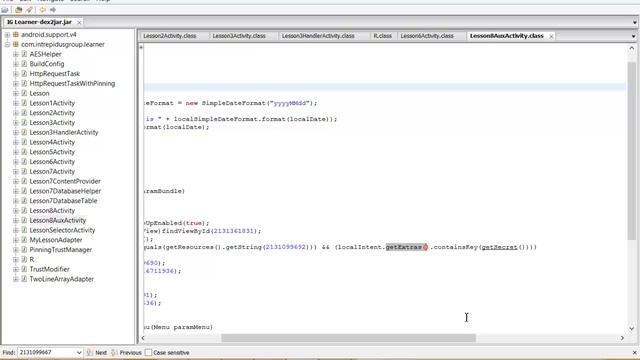Select Lesson5Activity in the tree
The height and width of the screenshot is (360, 640).
coord(52,152)
